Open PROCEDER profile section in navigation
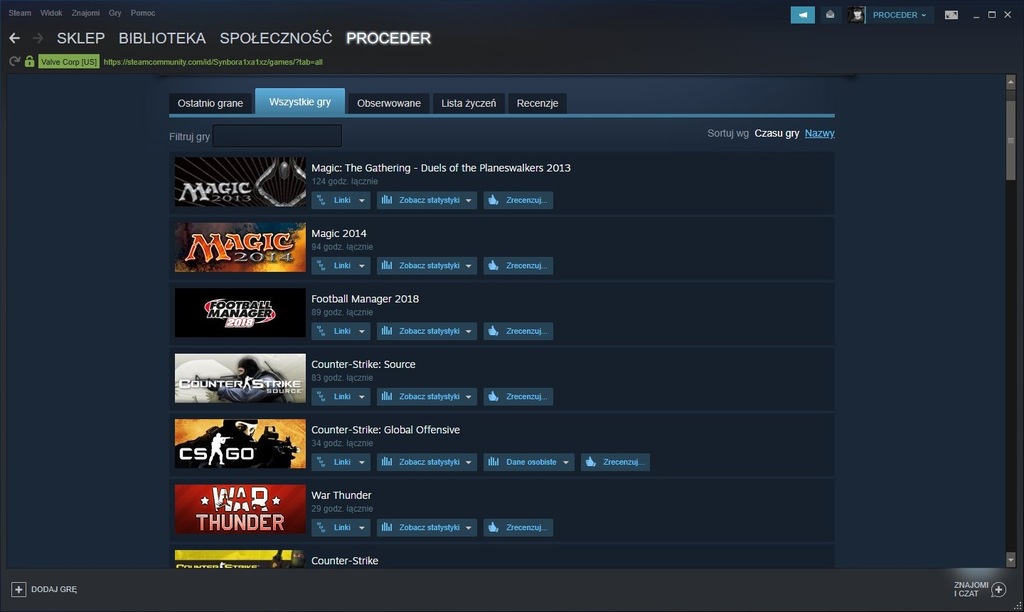 [389, 39]
